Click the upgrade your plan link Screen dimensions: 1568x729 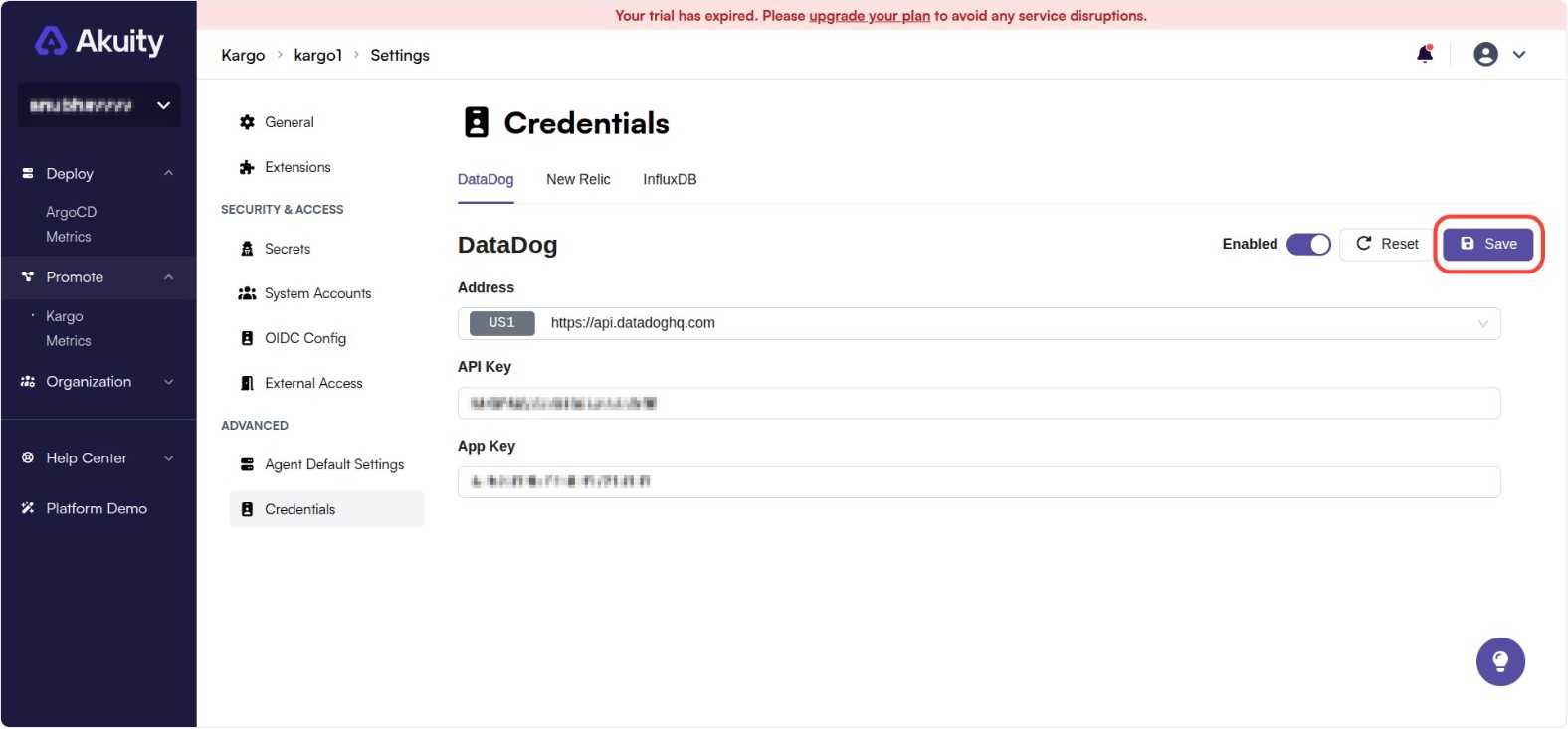click(x=870, y=16)
